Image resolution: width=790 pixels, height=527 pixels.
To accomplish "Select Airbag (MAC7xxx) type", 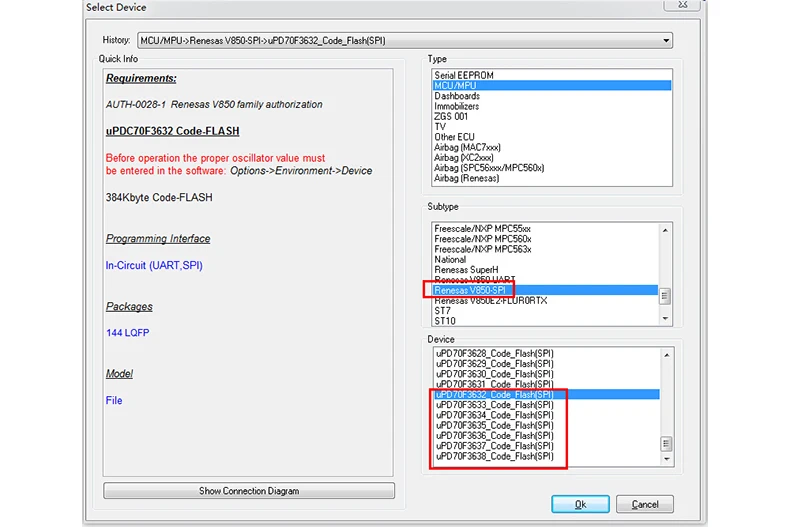I will [x=552, y=147].
